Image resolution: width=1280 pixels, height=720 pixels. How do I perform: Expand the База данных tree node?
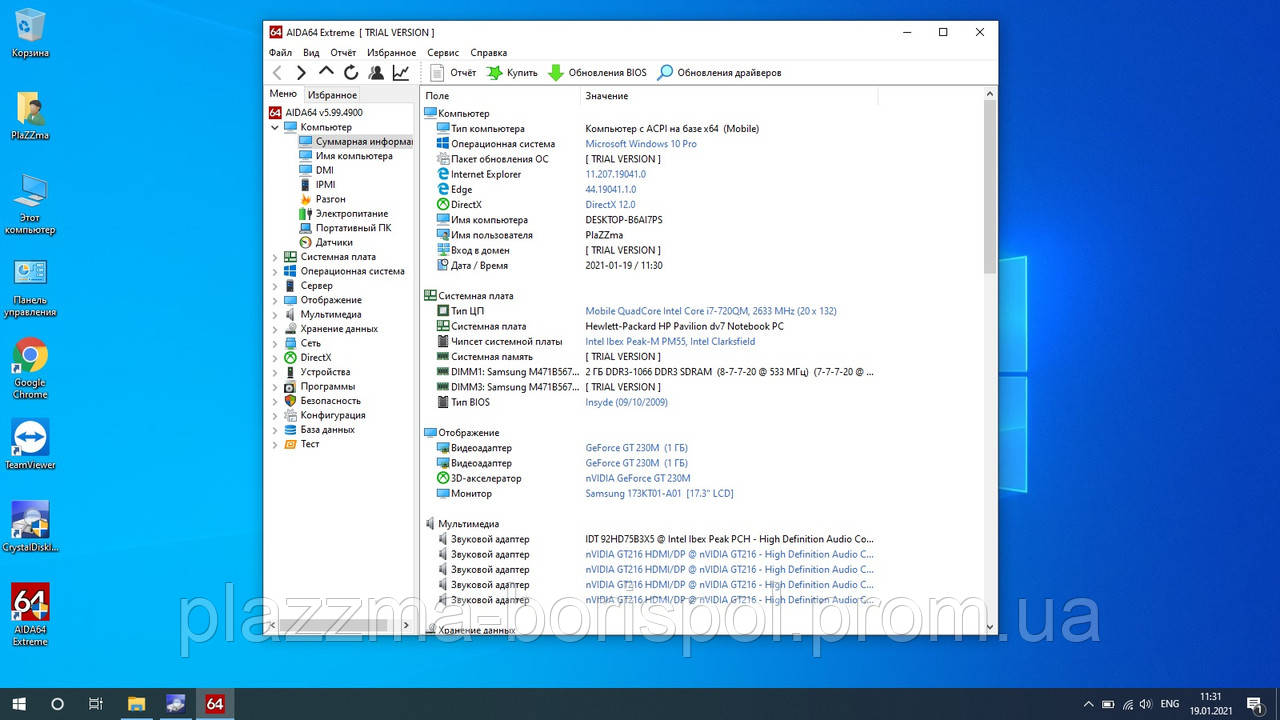[275, 429]
